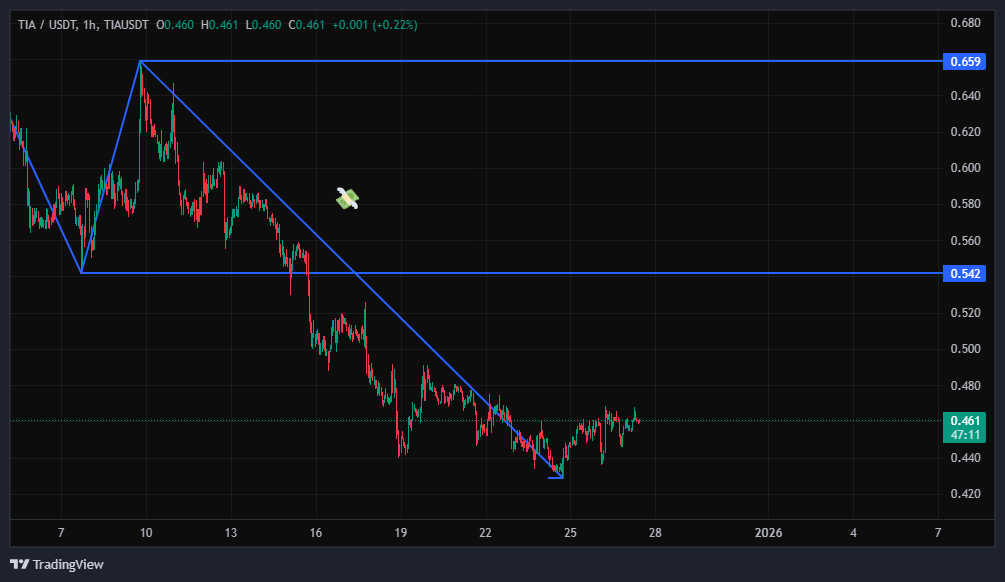
Task: Click the TradingView logo link
Action: 57,564
